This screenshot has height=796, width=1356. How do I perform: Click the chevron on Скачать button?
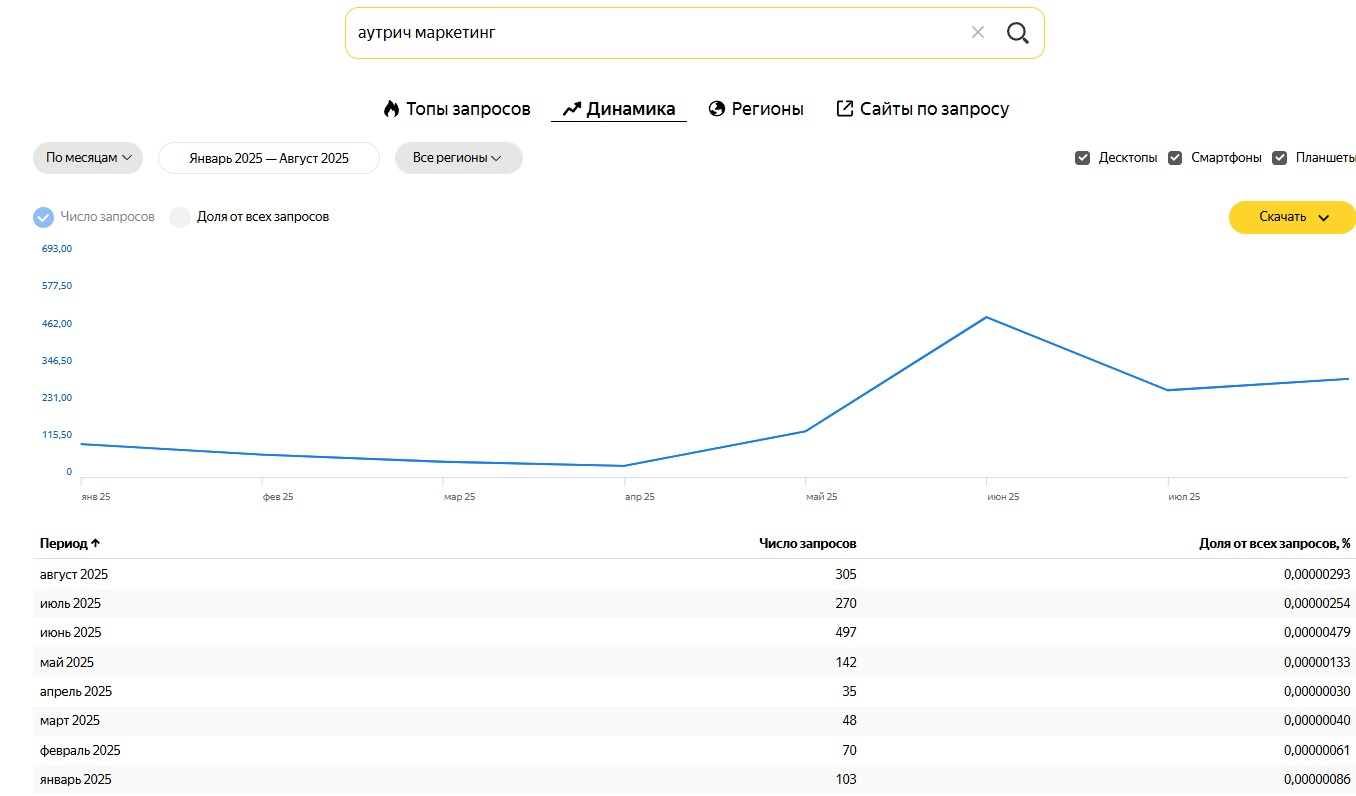pyautogui.click(x=1324, y=218)
